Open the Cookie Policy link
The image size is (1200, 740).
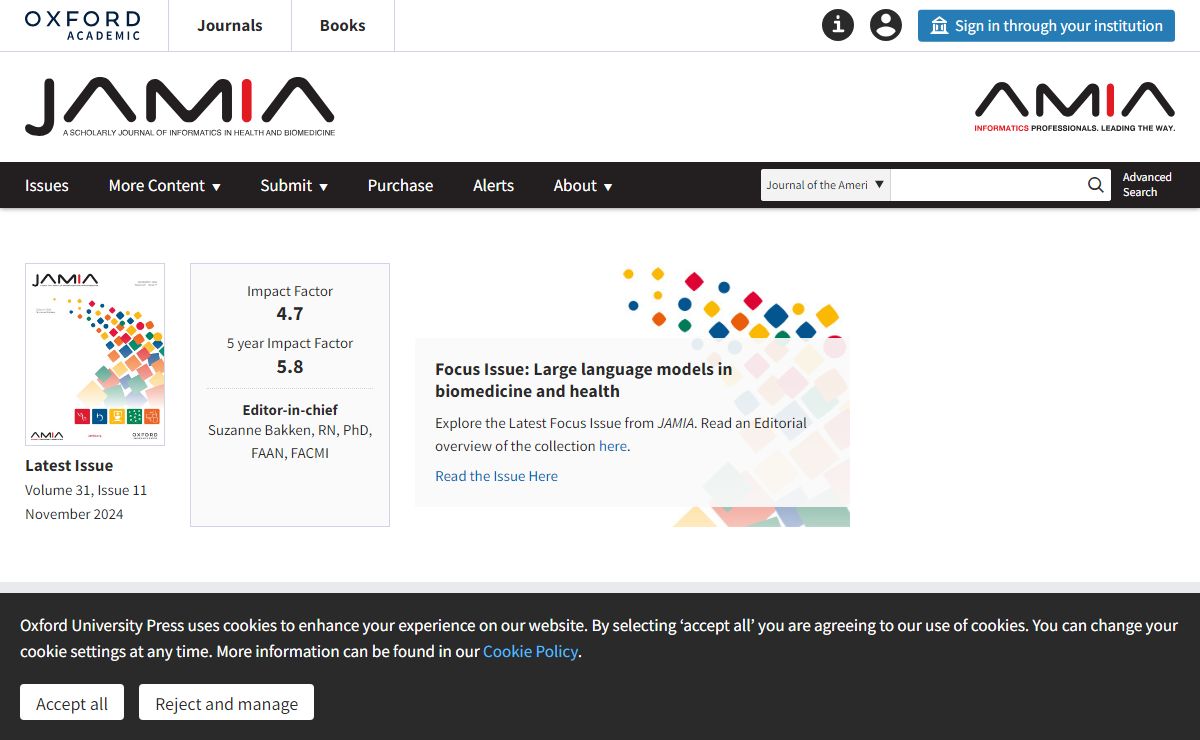pos(530,651)
